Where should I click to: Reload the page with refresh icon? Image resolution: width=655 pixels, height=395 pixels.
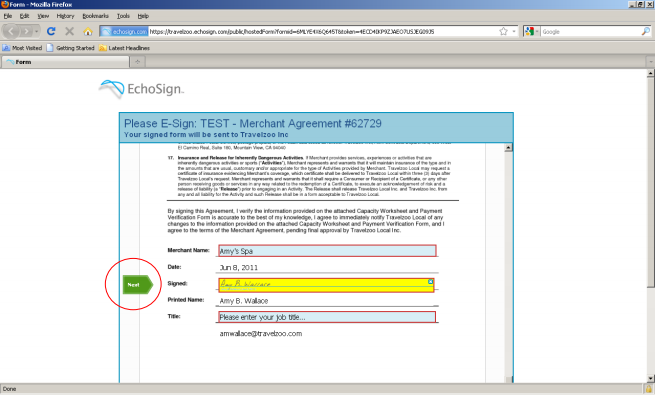(x=51, y=31)
